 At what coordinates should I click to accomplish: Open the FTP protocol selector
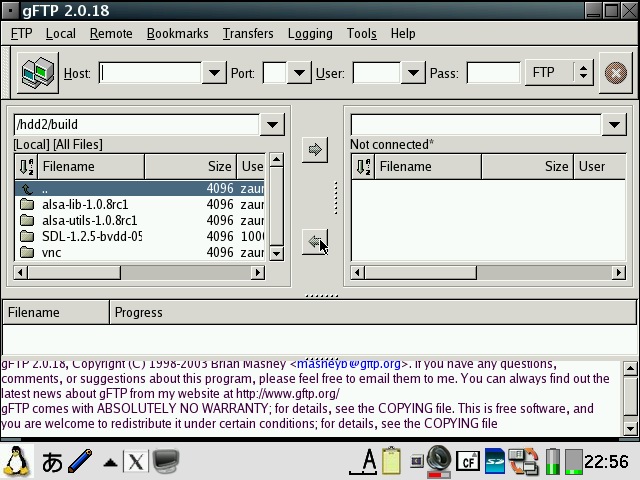point(559,73)
